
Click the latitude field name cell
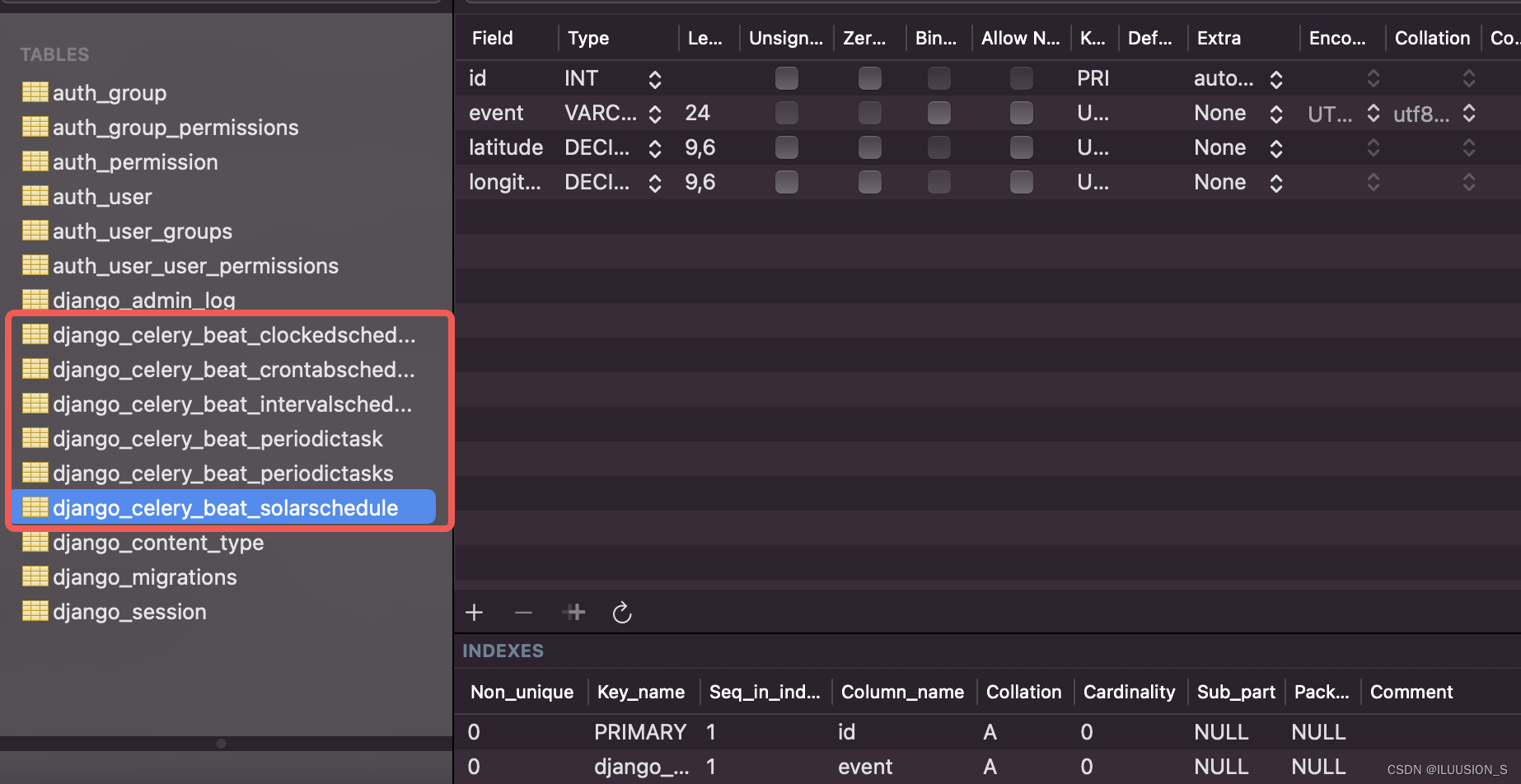pos(506,147)
